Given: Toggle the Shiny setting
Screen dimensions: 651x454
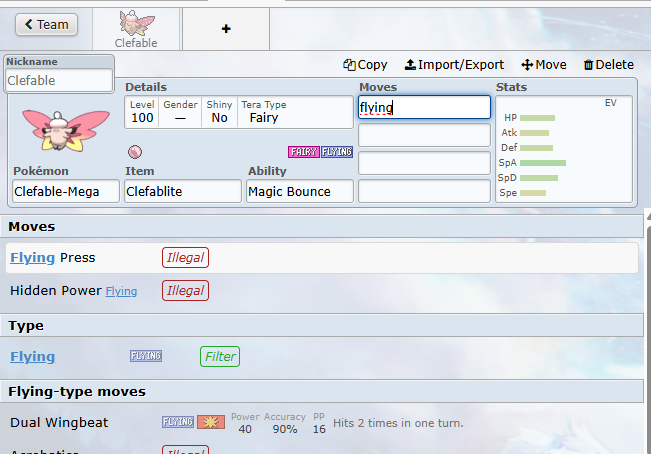Looking at the screenshot, I should coord(219,112).
